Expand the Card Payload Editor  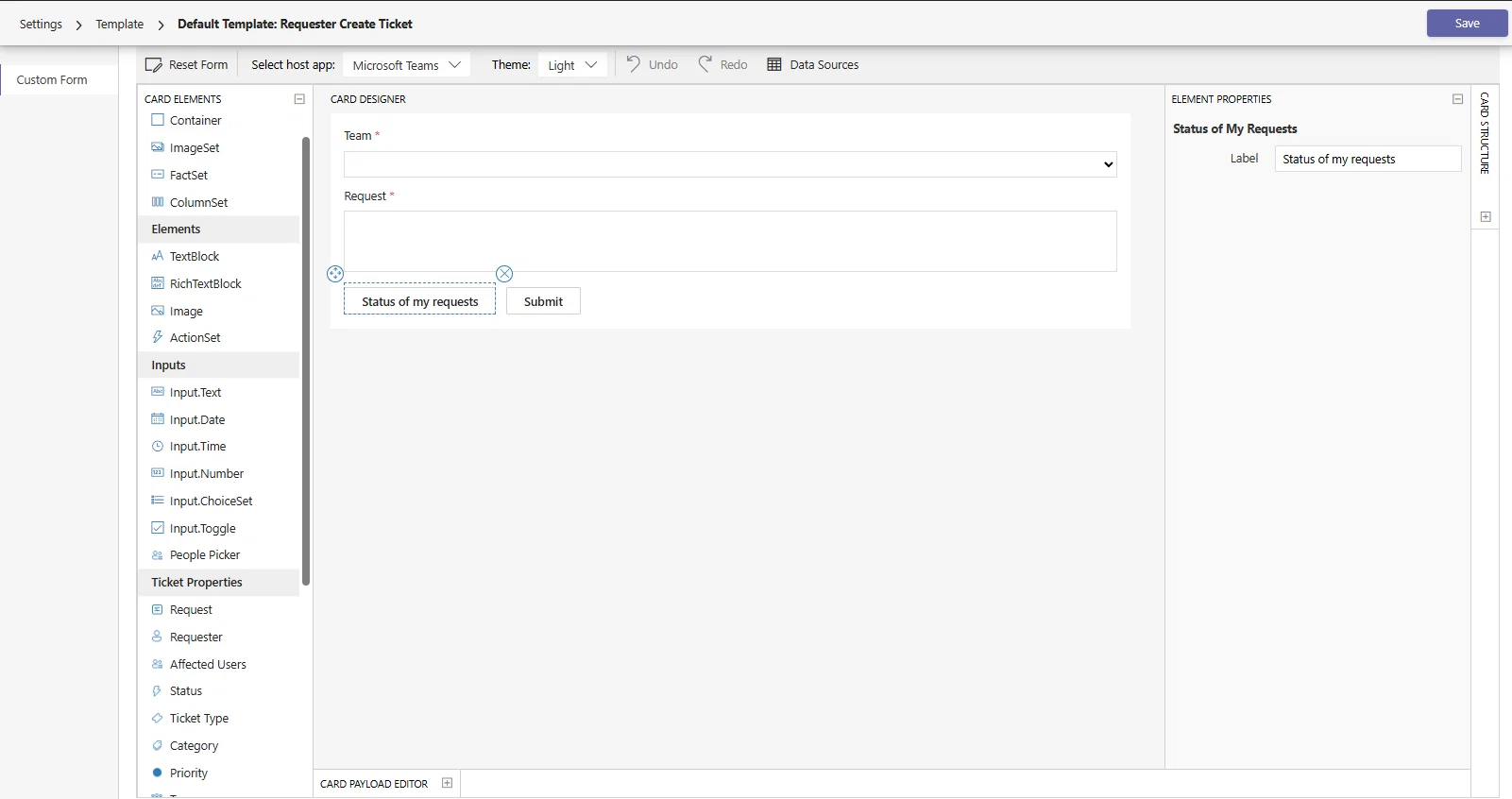coord(448,783)
